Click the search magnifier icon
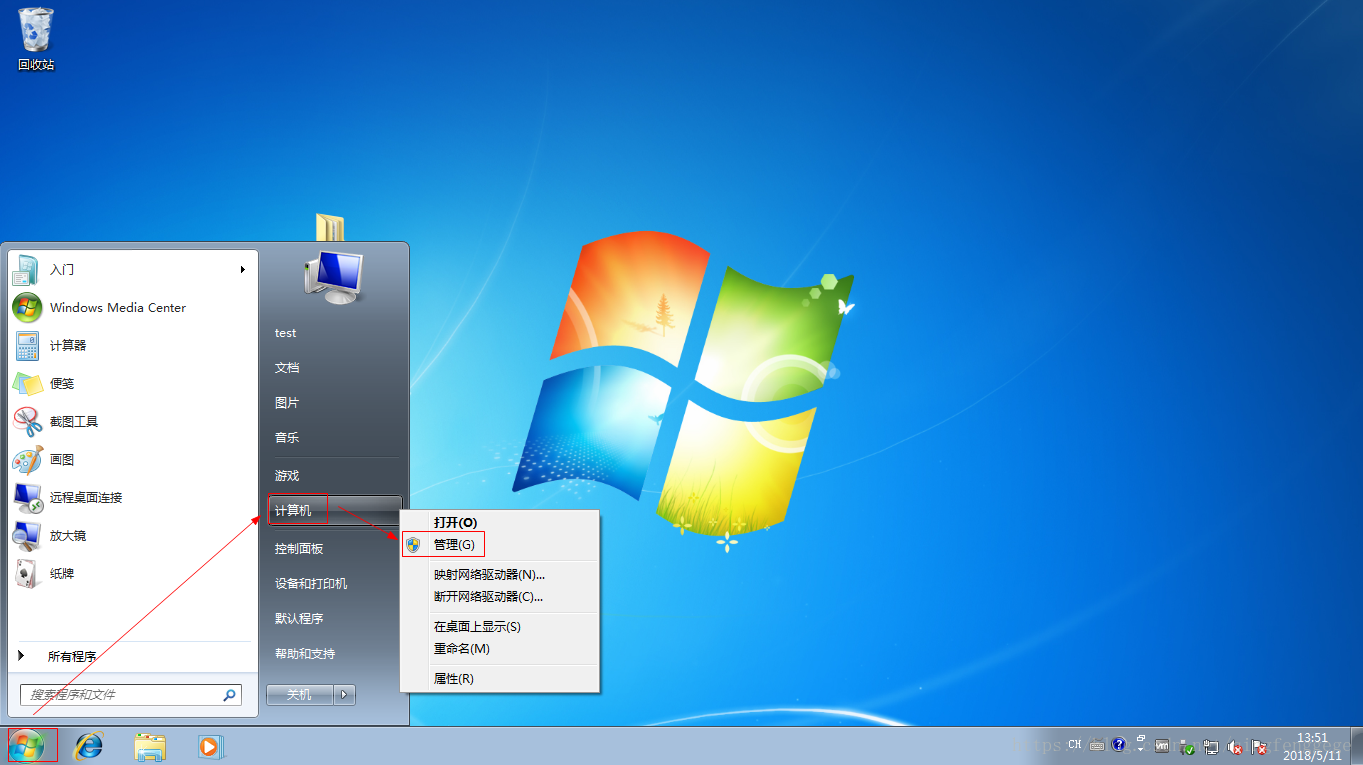Screen dimensions: 1363x765 (229, 694)
